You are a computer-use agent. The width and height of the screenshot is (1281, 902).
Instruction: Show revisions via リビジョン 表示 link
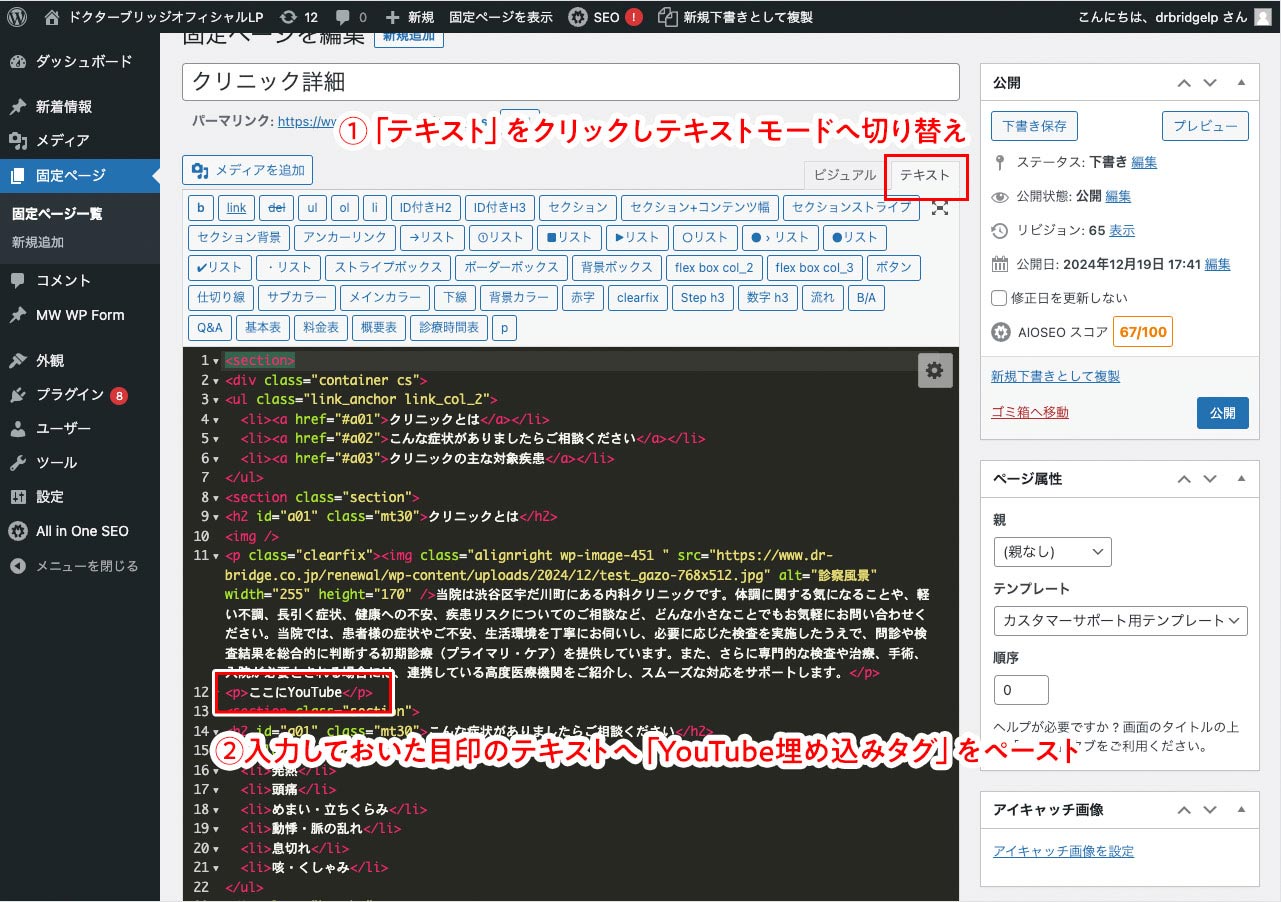click(x=1122, y=230)
